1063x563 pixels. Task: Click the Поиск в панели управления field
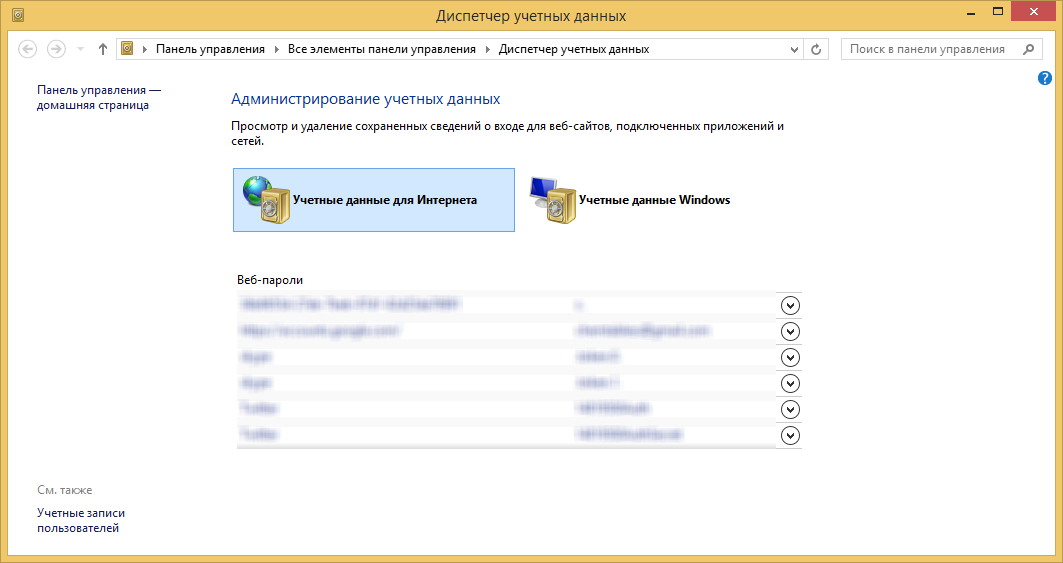[x=930, y=49]
